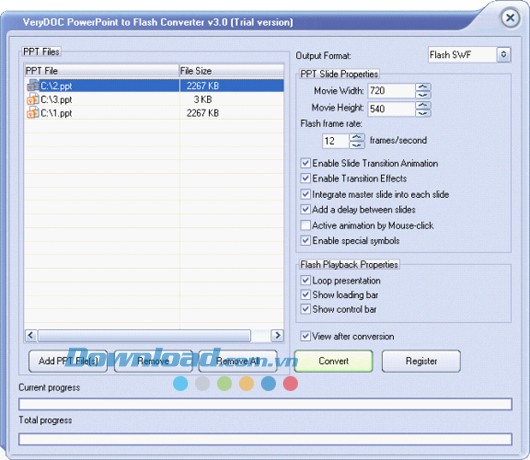Open the Register button

coord(421,361)
